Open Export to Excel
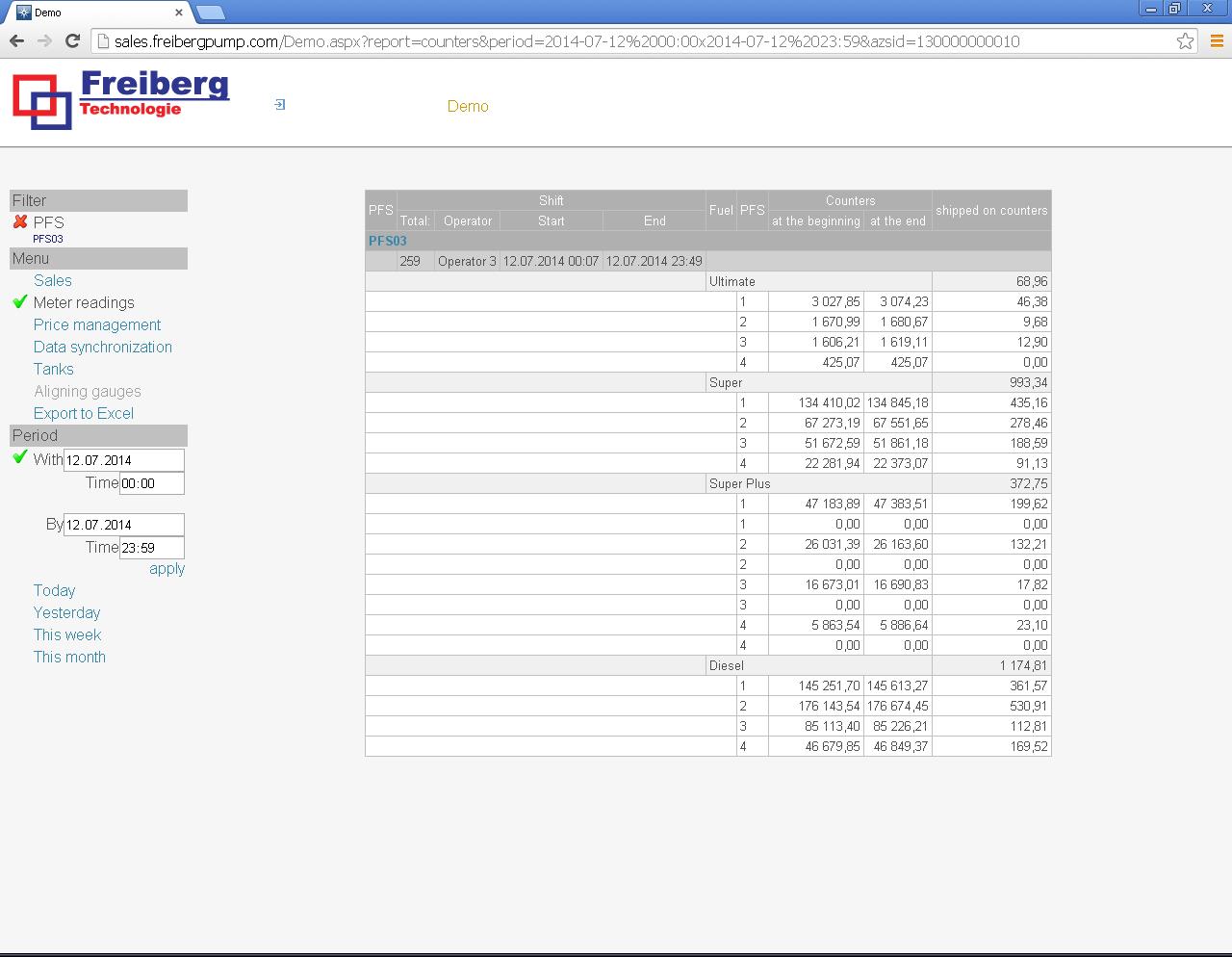This screenshot has width=1232, height=957. (84, 413)
